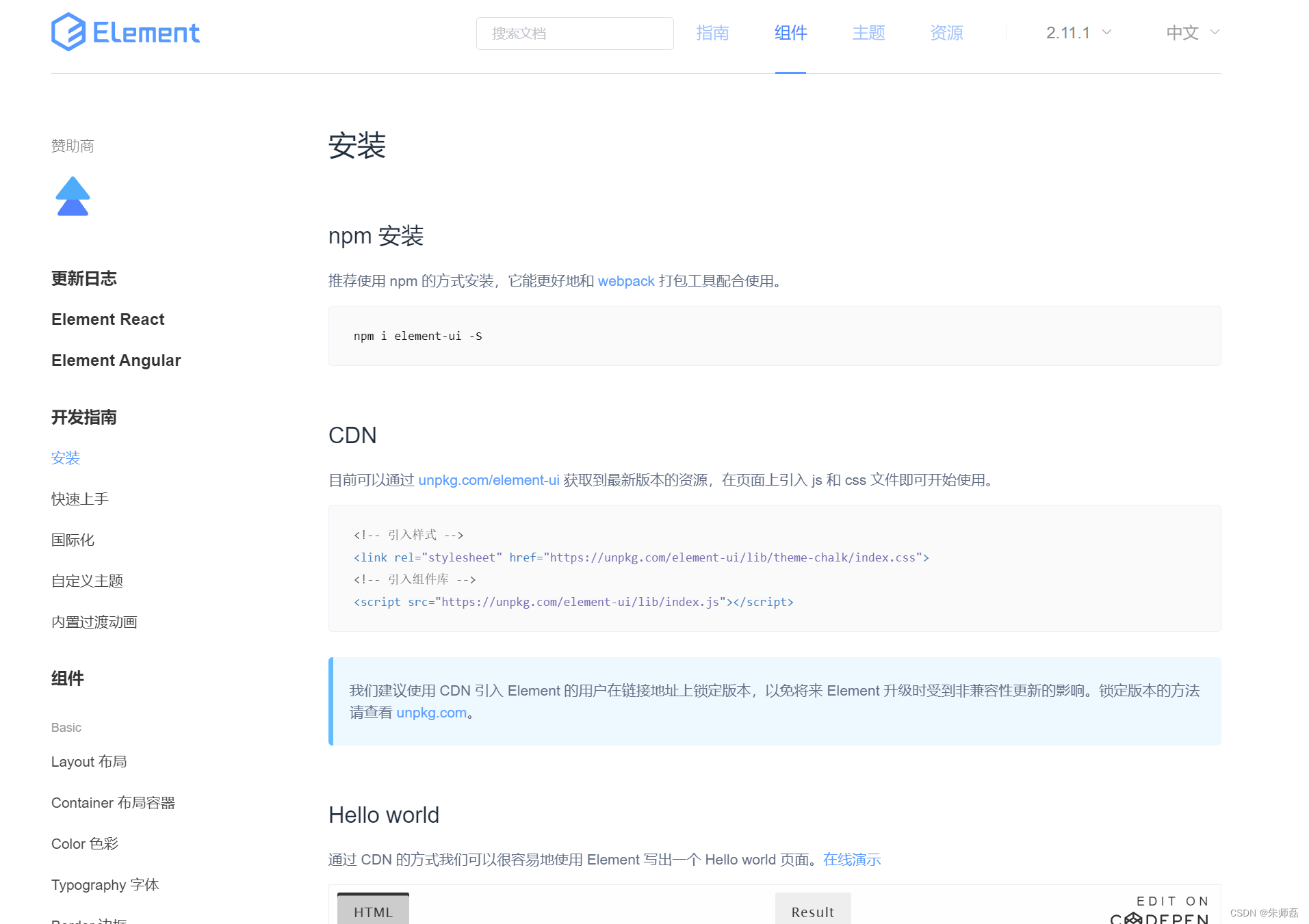Screen dimensions: 1309x924
Task: Switch to the Result tab
Action: 812,912
